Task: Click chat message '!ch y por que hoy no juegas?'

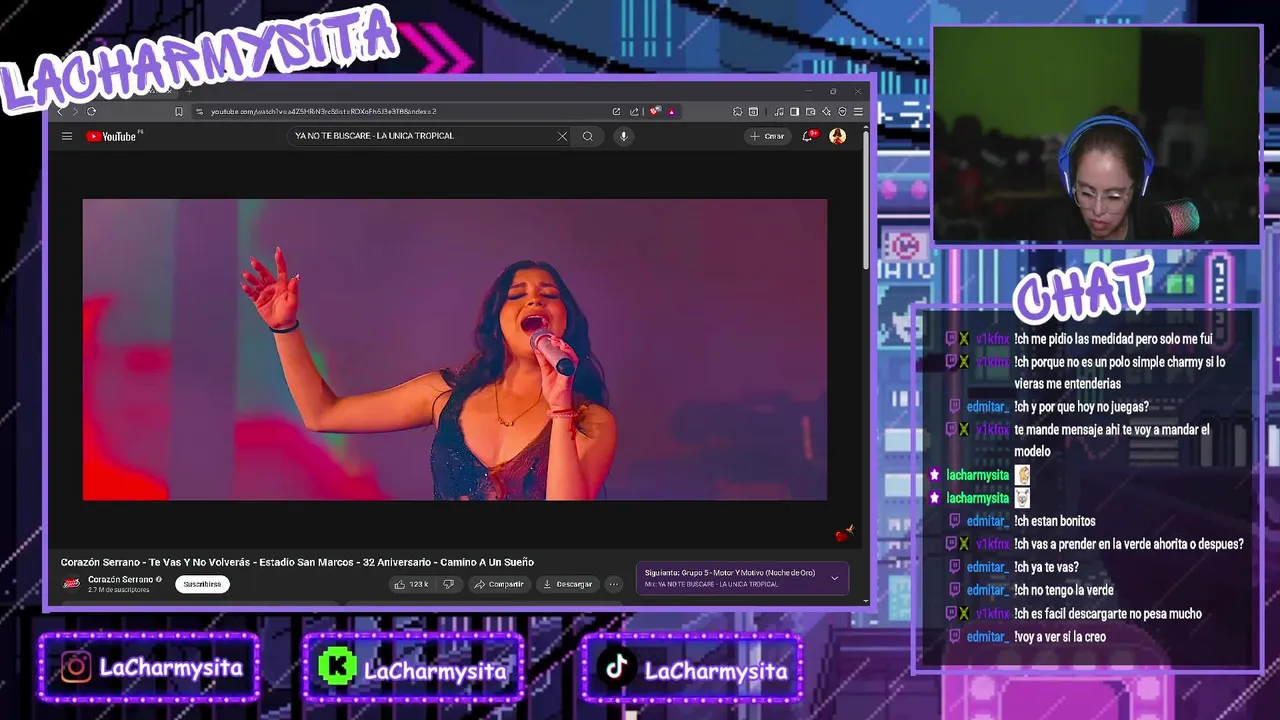Action: [1082, 407]
